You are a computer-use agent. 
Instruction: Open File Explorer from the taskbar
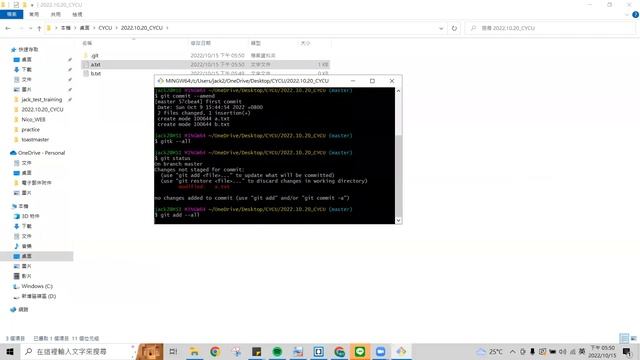194,351
